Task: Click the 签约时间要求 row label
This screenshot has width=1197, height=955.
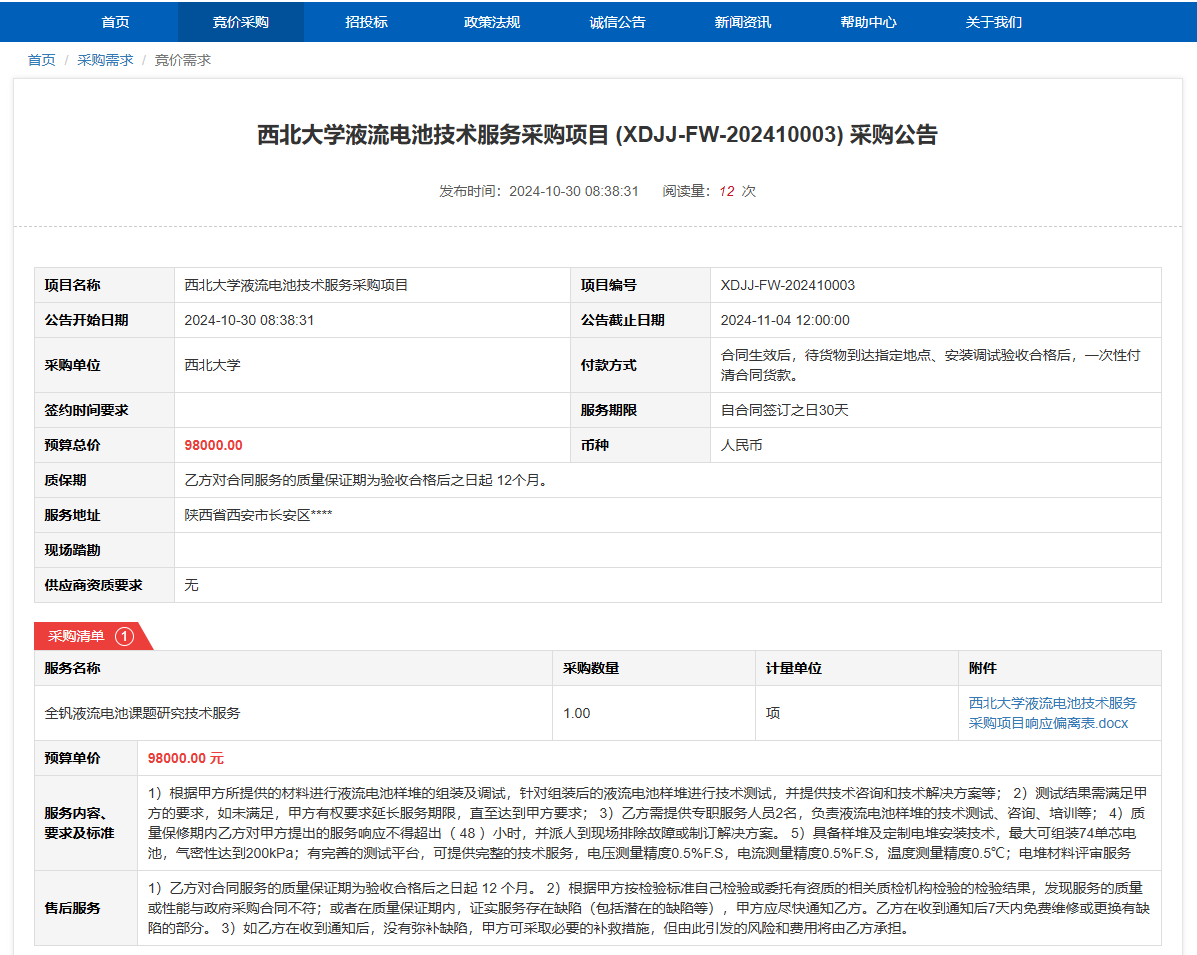Action: [x=86, y=410]
